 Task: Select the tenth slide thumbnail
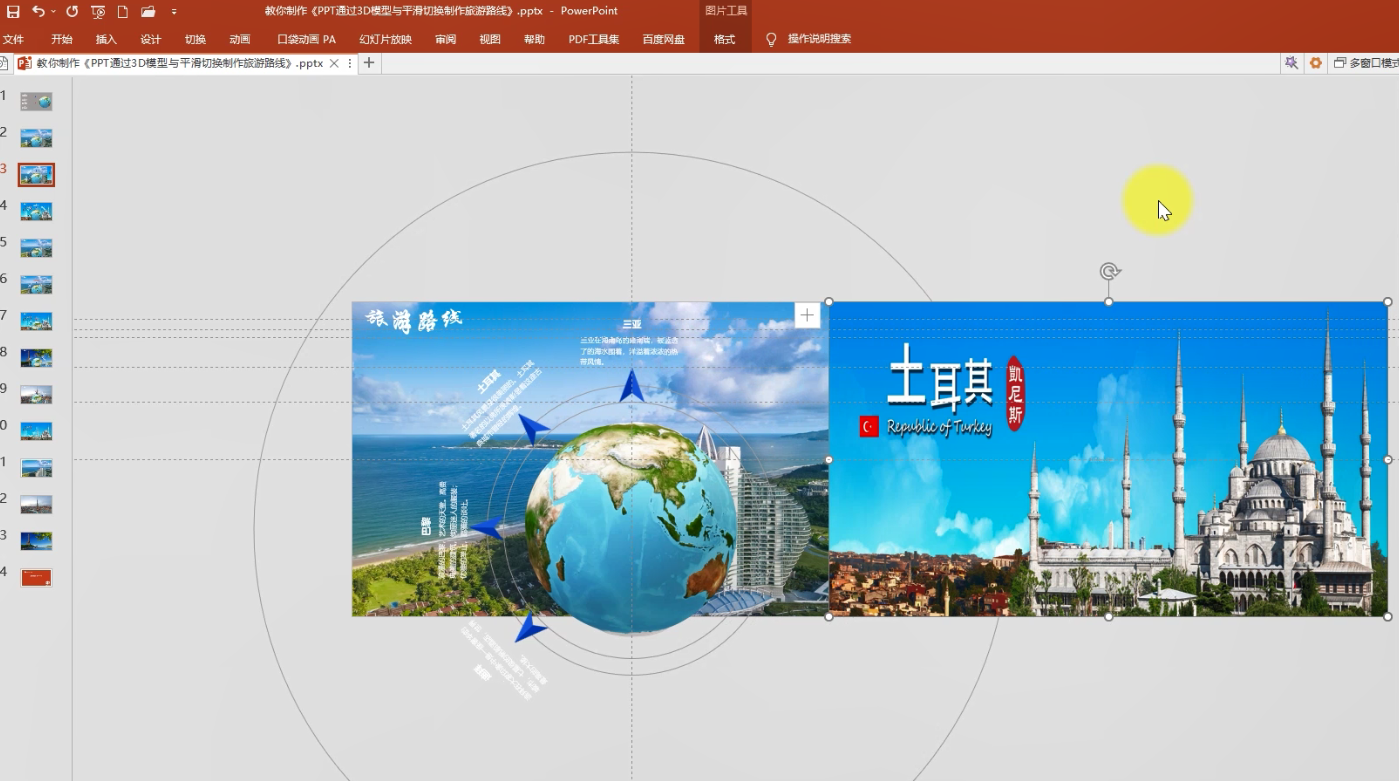click(x=36, y=431)
